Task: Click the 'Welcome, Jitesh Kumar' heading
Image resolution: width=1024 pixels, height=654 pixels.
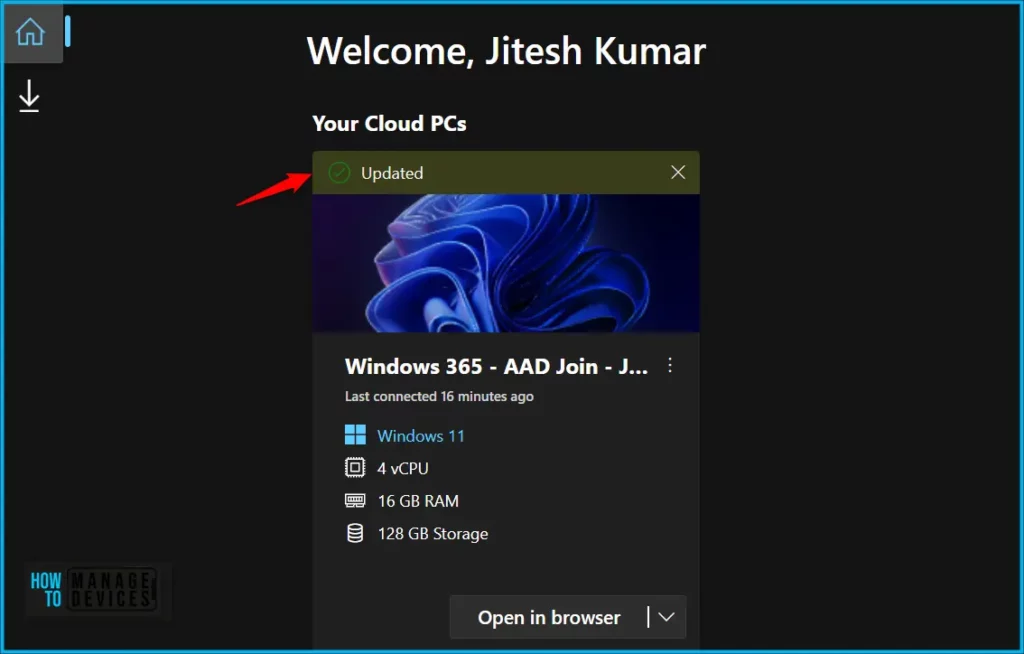Action: tap(506, 51)
